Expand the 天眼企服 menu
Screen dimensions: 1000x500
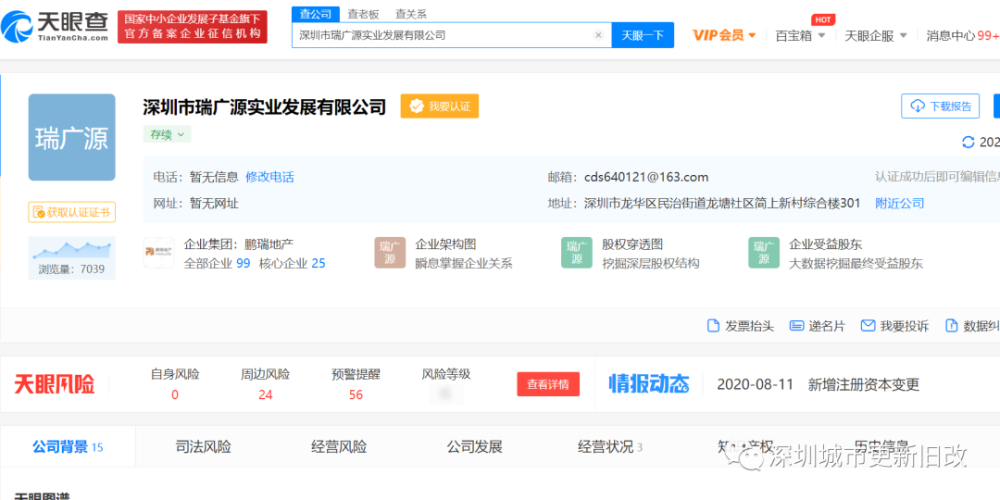(x=876, y=36)
